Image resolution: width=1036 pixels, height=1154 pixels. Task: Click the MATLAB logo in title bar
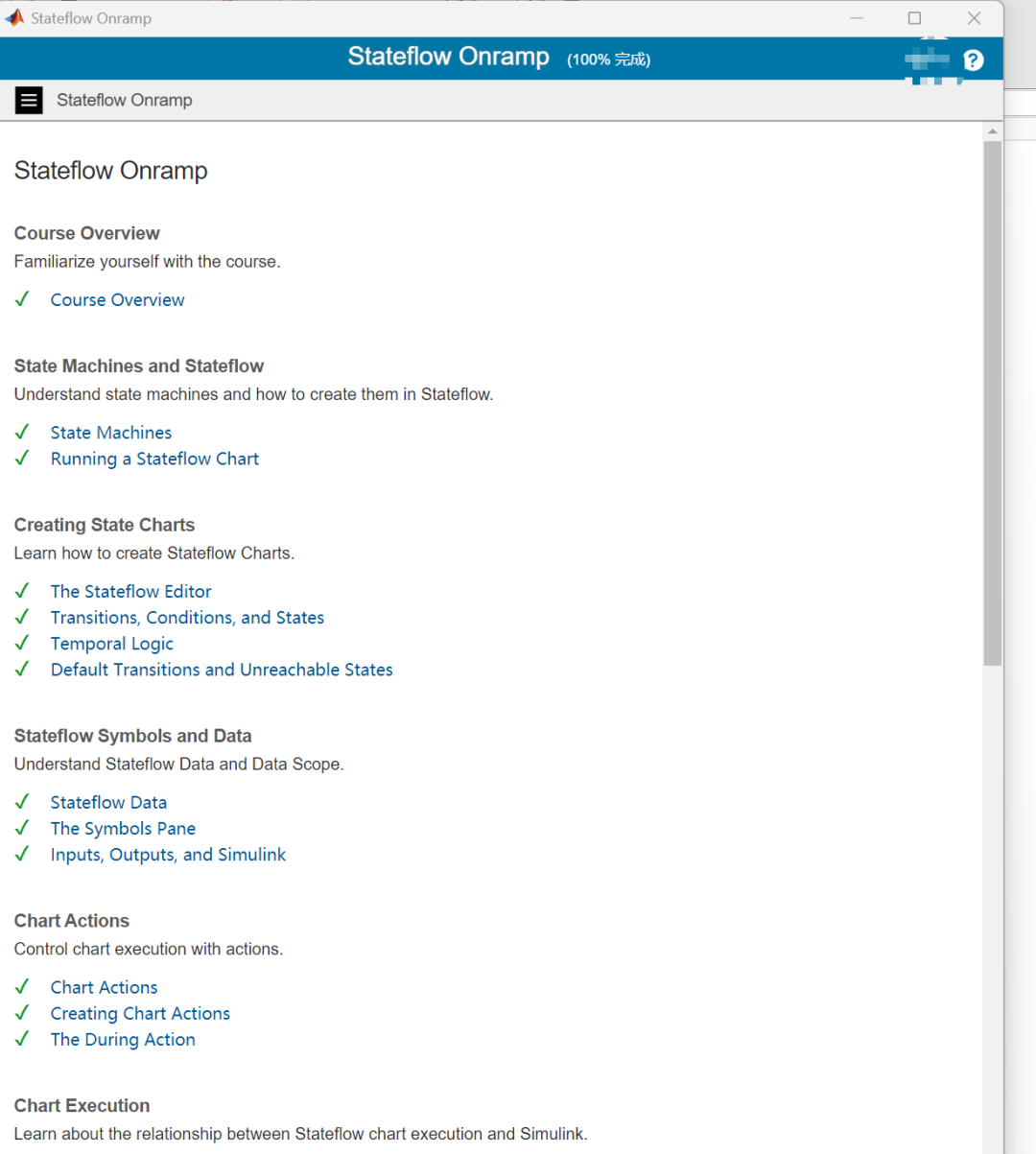(x=14, y=17)
